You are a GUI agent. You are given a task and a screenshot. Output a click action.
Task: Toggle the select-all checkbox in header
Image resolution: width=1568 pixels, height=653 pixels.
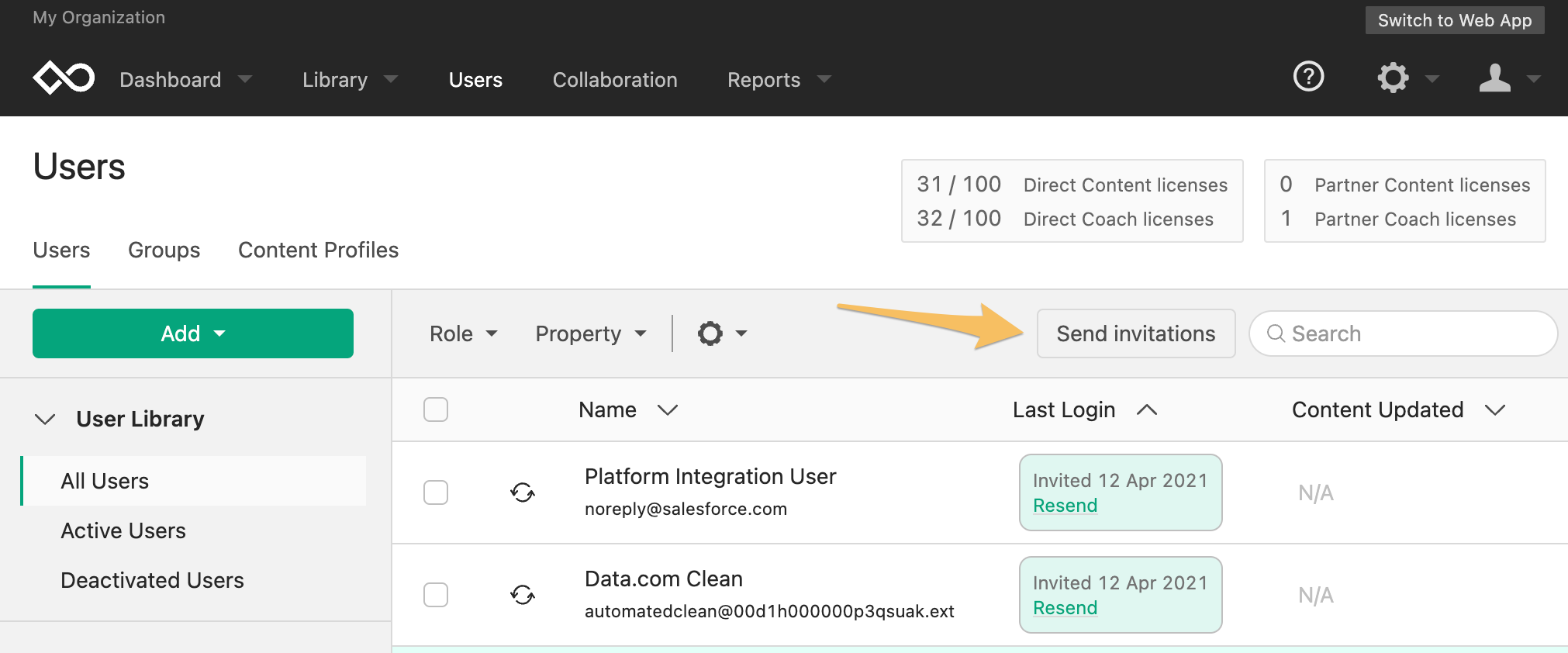tap(436, 409)
